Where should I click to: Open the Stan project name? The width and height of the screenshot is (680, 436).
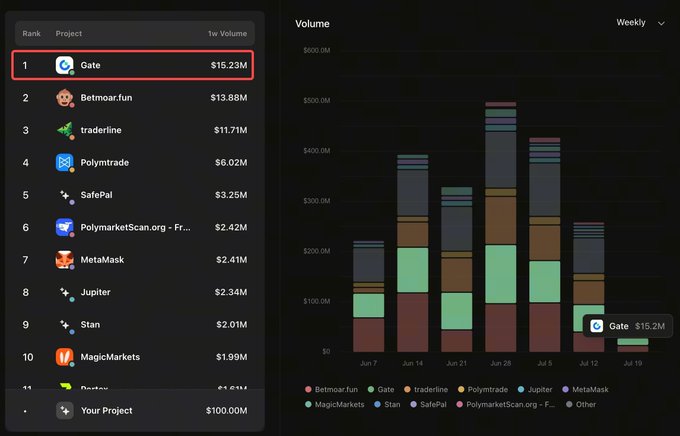pos(90,325)
